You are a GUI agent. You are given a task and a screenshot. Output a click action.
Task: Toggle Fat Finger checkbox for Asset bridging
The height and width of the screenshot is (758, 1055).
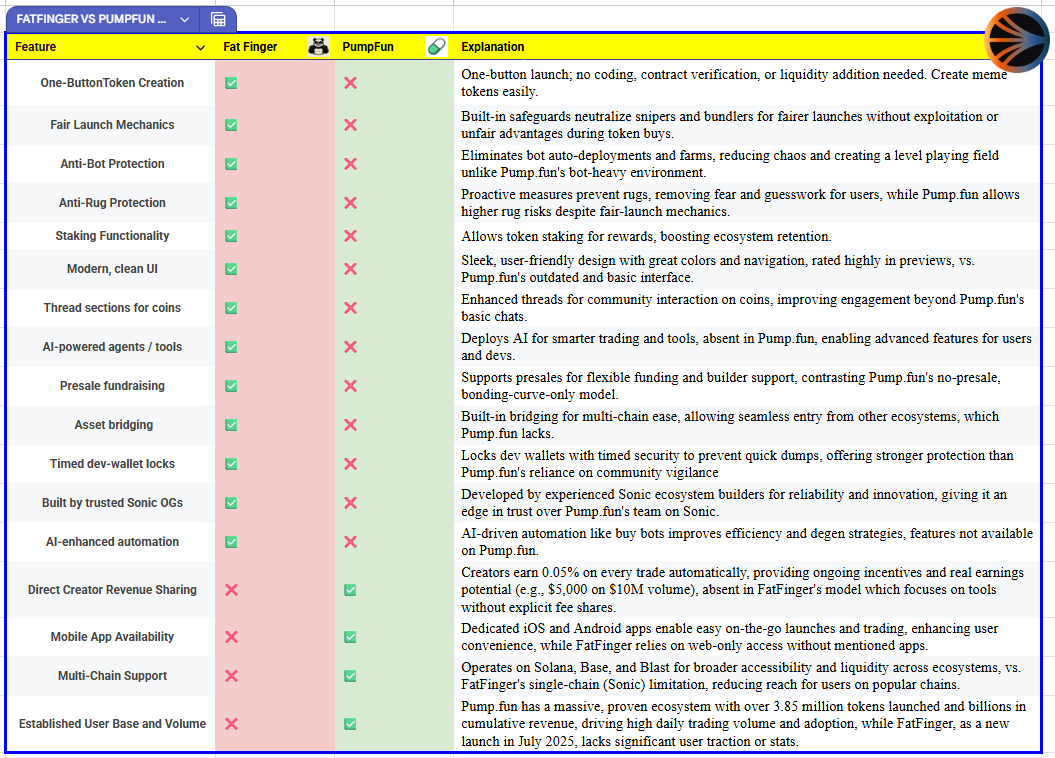coord(231,425)
